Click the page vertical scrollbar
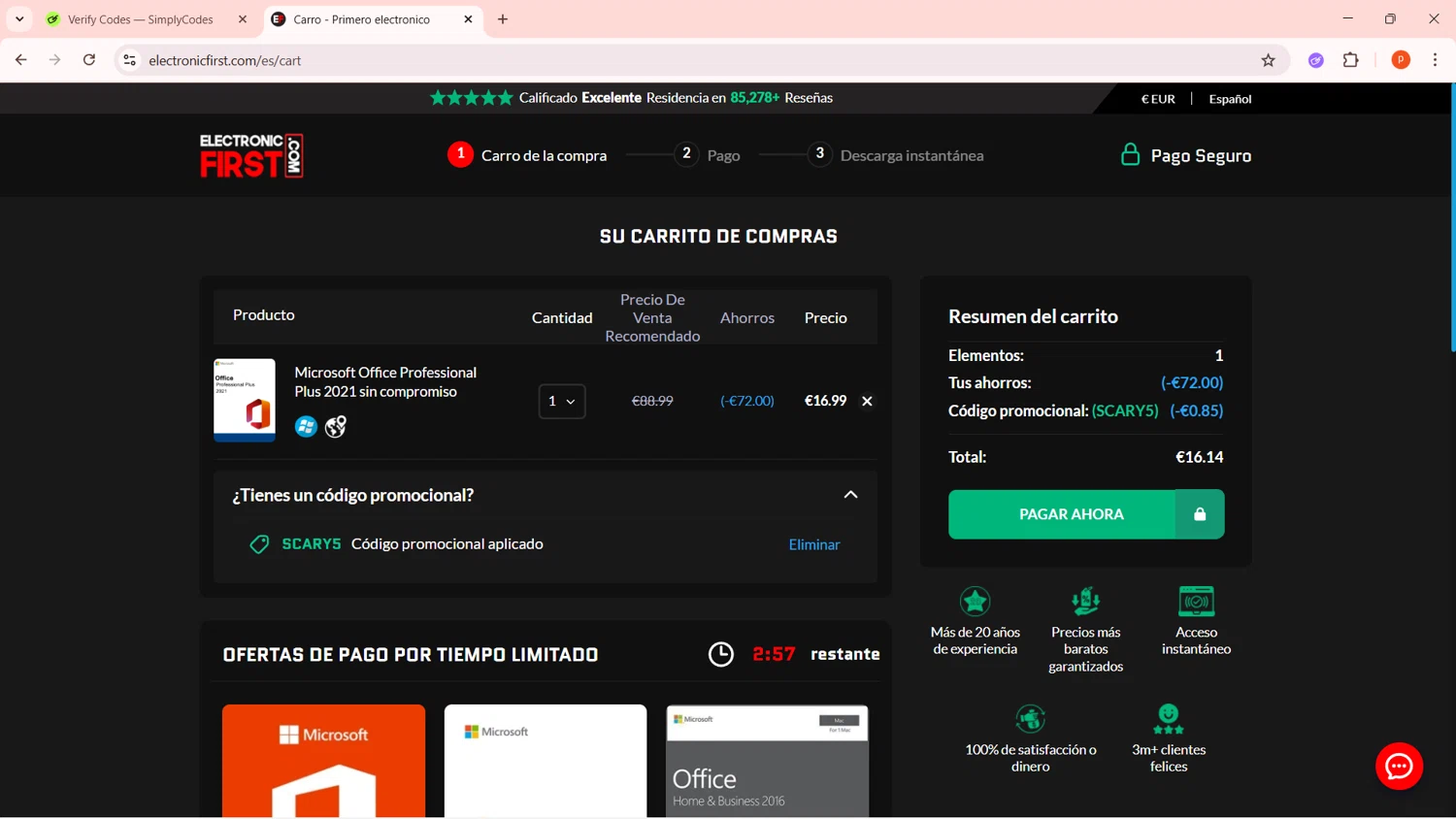 (x=1452, y=216)
